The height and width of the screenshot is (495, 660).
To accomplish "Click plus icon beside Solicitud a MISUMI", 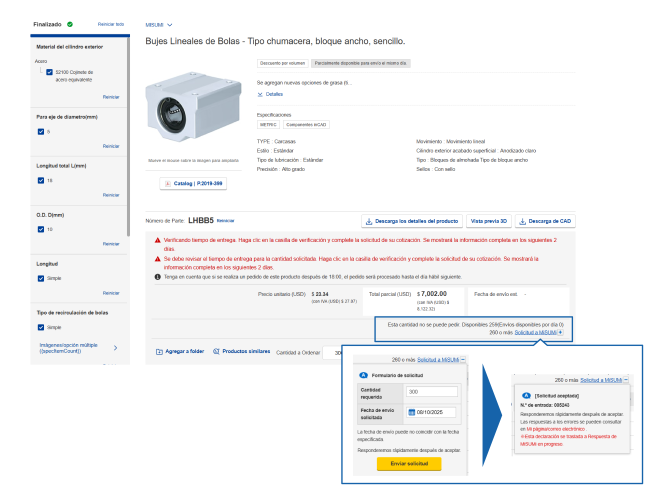I will click(562, 330).
